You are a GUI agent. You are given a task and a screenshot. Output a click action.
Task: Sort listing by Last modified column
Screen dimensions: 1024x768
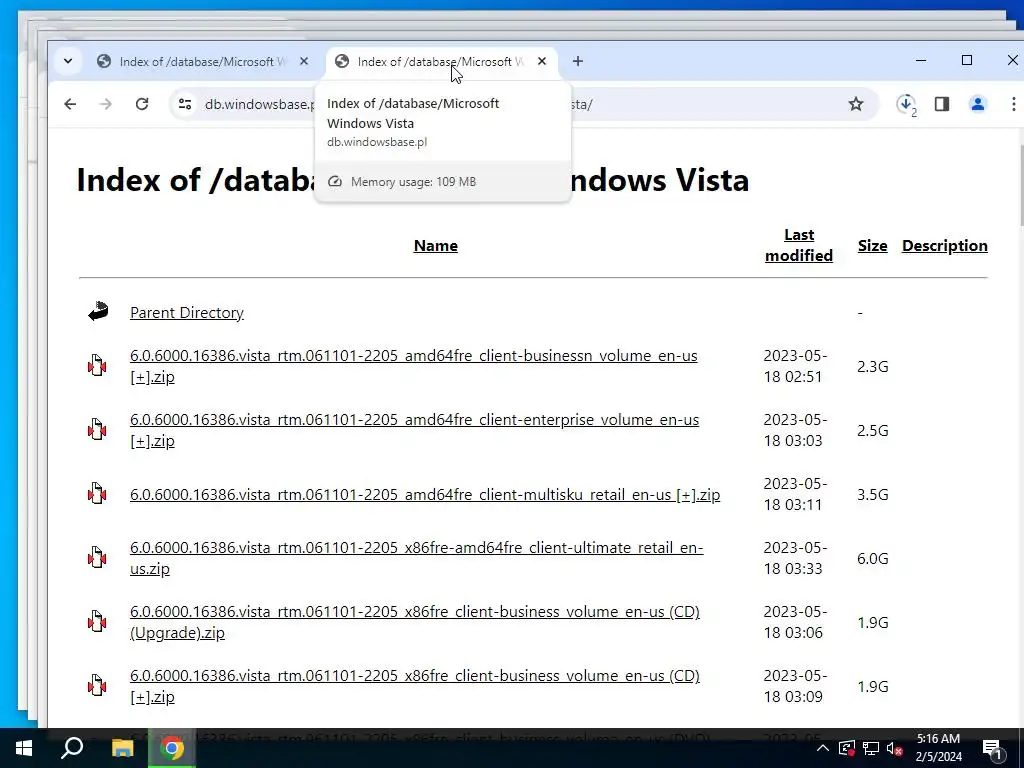point(799,245)
